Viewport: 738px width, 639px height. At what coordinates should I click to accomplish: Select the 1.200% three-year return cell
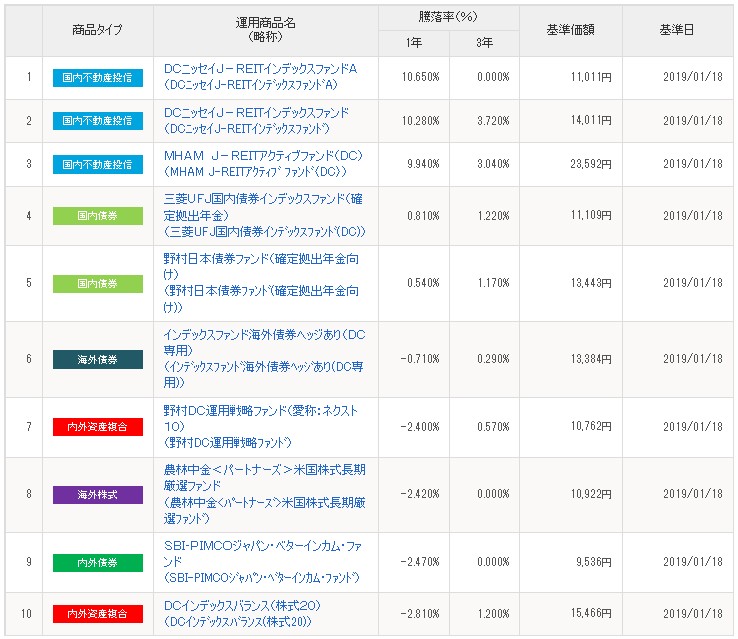(484, 614)
